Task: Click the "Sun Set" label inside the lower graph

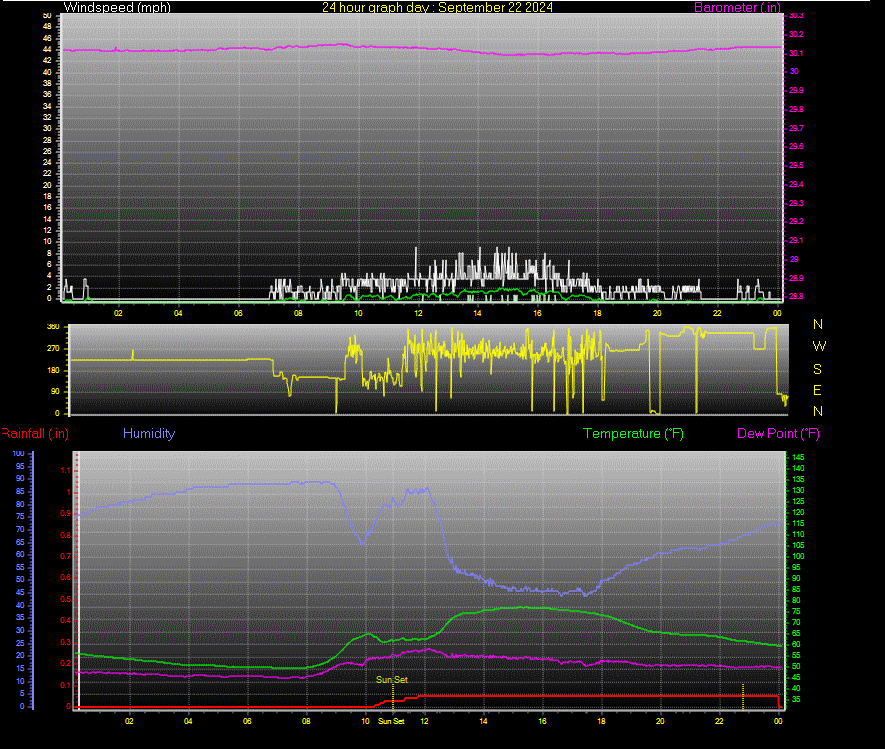Action: (x=392, y=680)
